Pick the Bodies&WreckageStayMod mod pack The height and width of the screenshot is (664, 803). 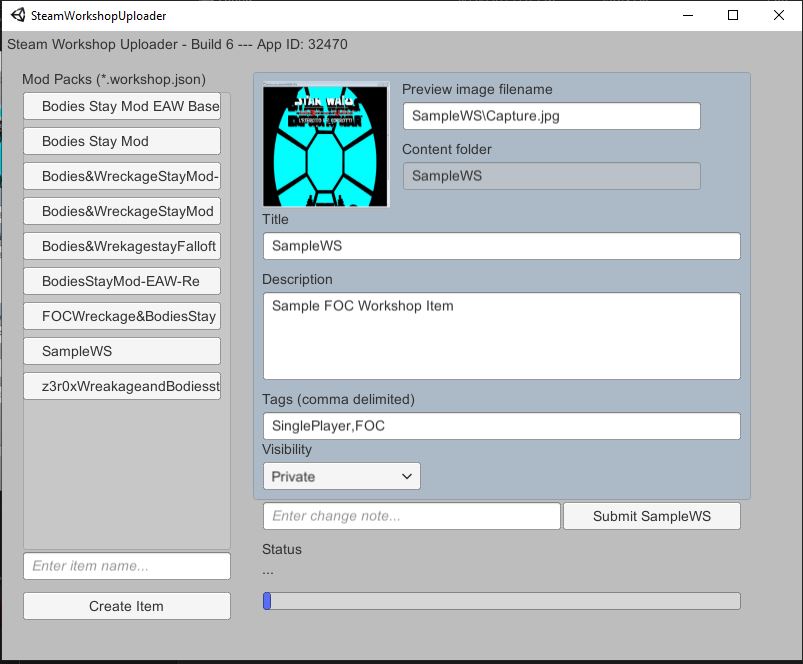point(122,211)
